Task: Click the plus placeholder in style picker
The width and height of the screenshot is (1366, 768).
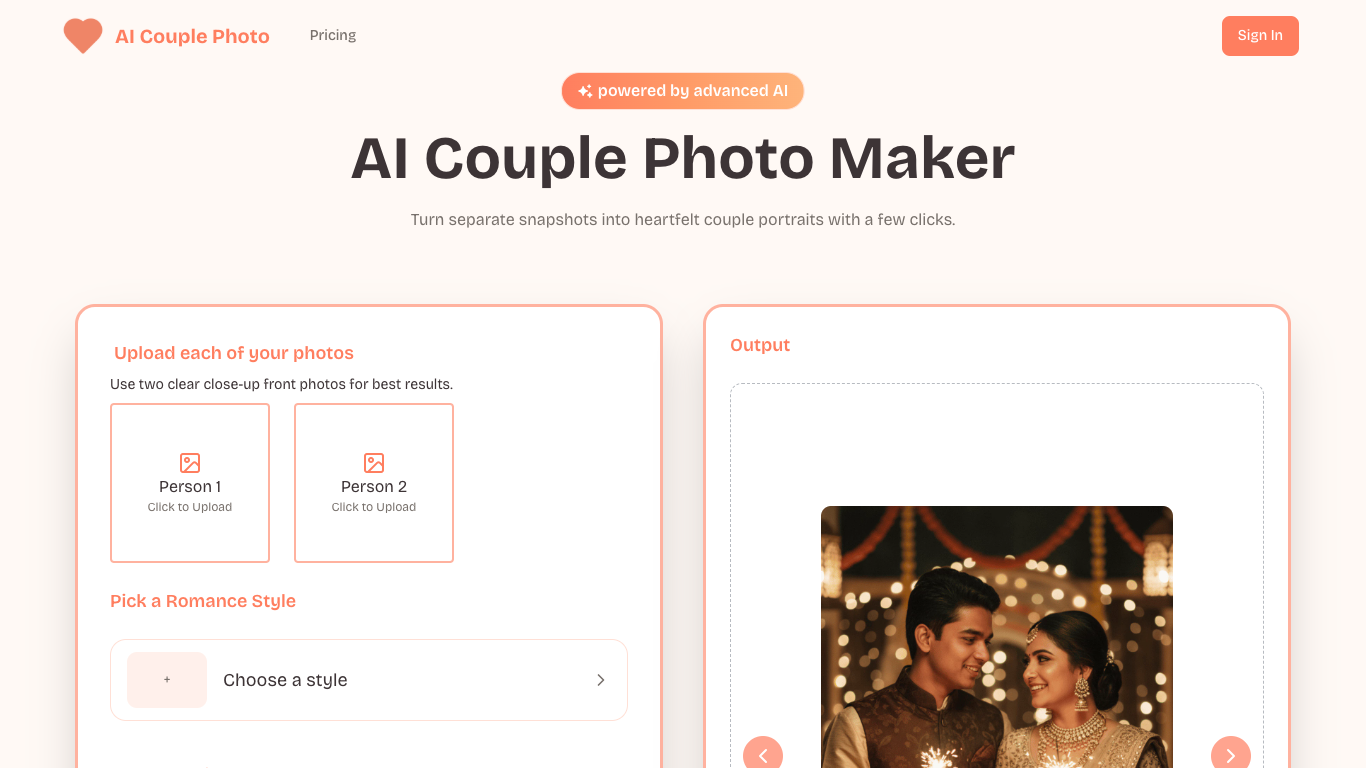Action: [167, 680]
